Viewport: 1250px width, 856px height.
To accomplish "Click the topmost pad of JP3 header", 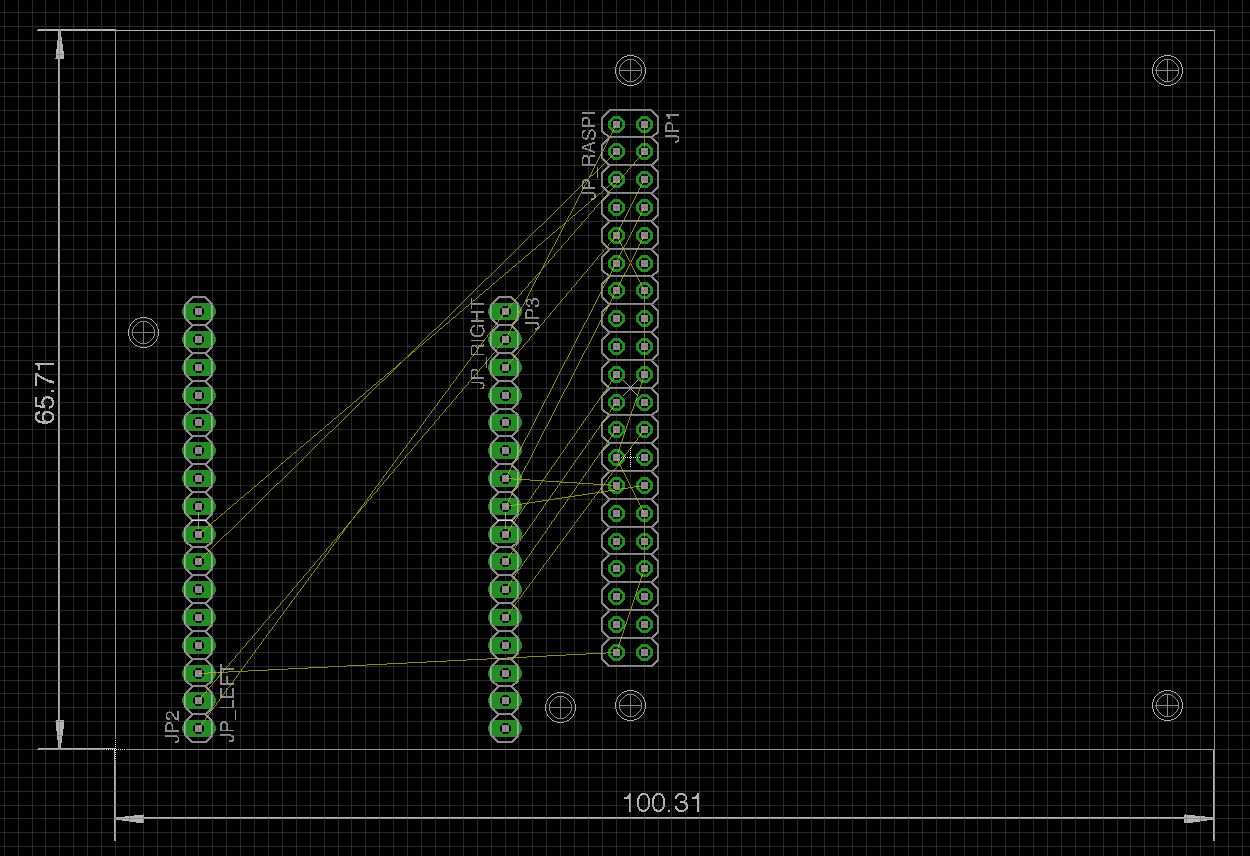I will tap(505, 312).
